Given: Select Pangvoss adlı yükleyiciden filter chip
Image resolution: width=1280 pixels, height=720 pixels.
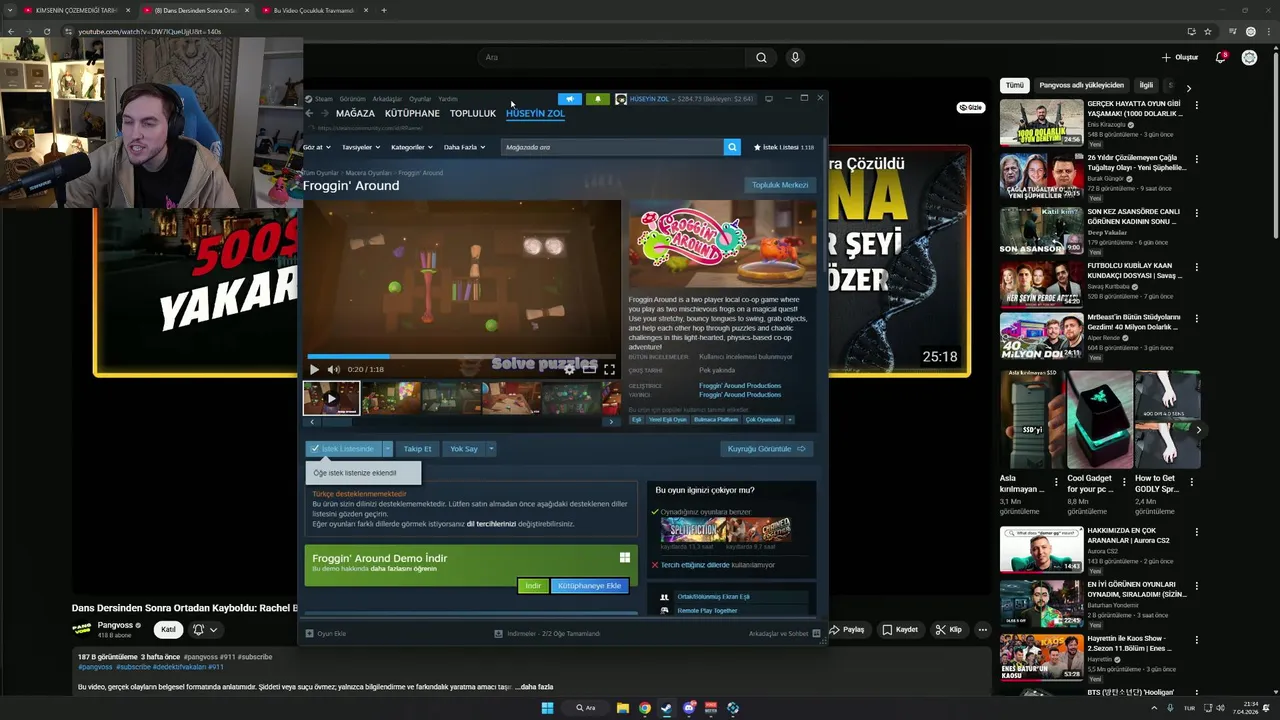Looking at the screenshot, I should (1081, 86).
